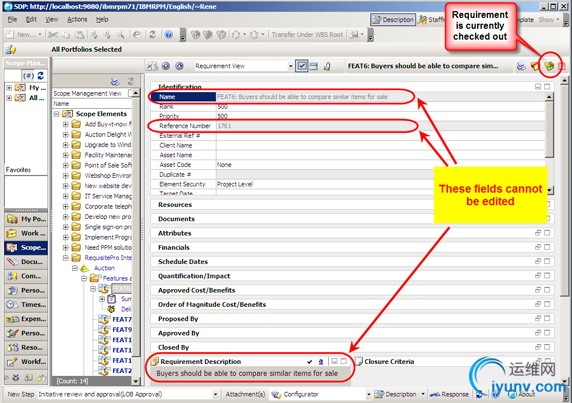572x403 pixels.
Task: Select IT Service Manag folder
Action: [108, 196]
